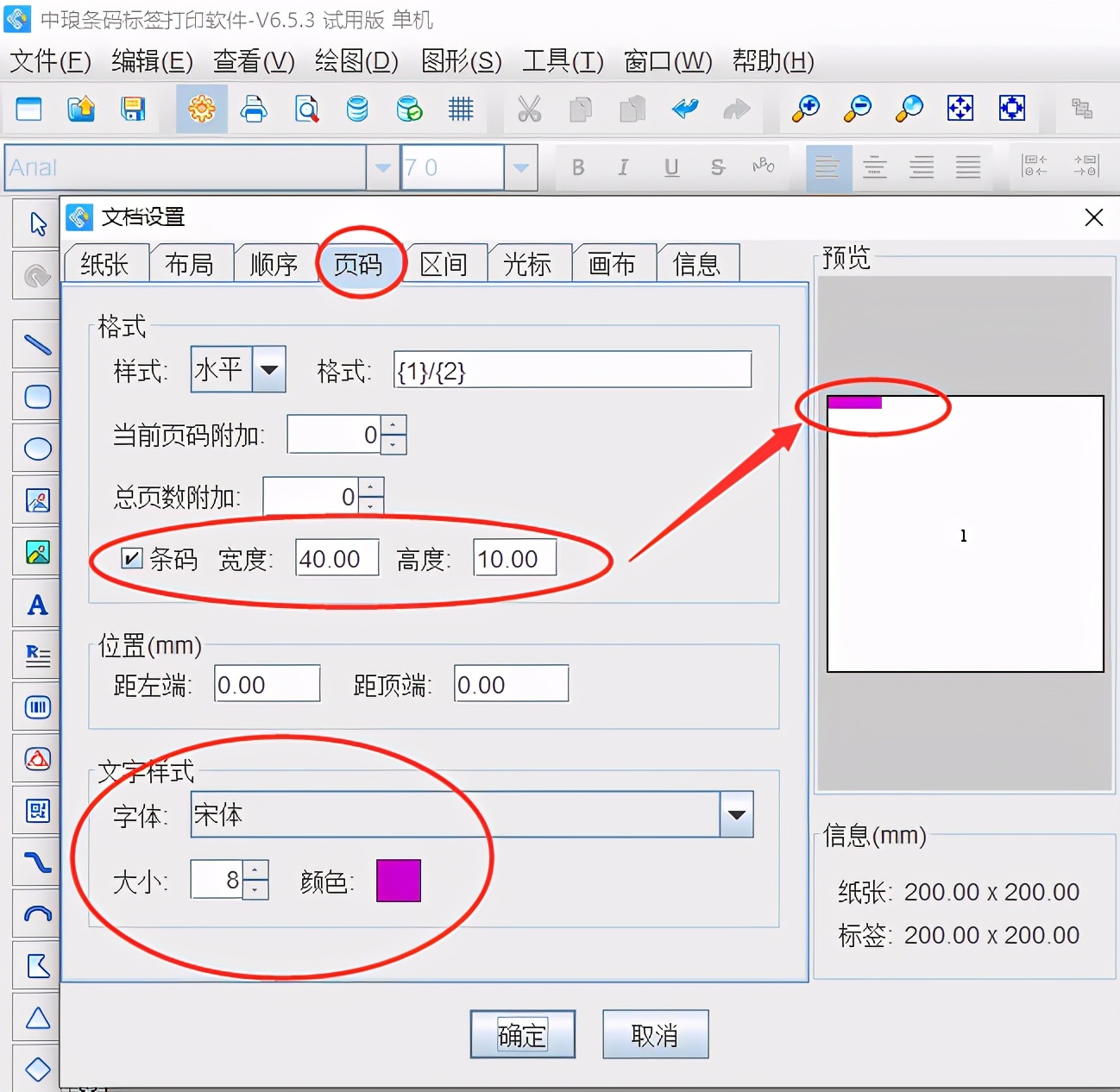Select the pointer selection tool
The height and width of the screenshot is (1092, 1120).
tap(37, 223)
